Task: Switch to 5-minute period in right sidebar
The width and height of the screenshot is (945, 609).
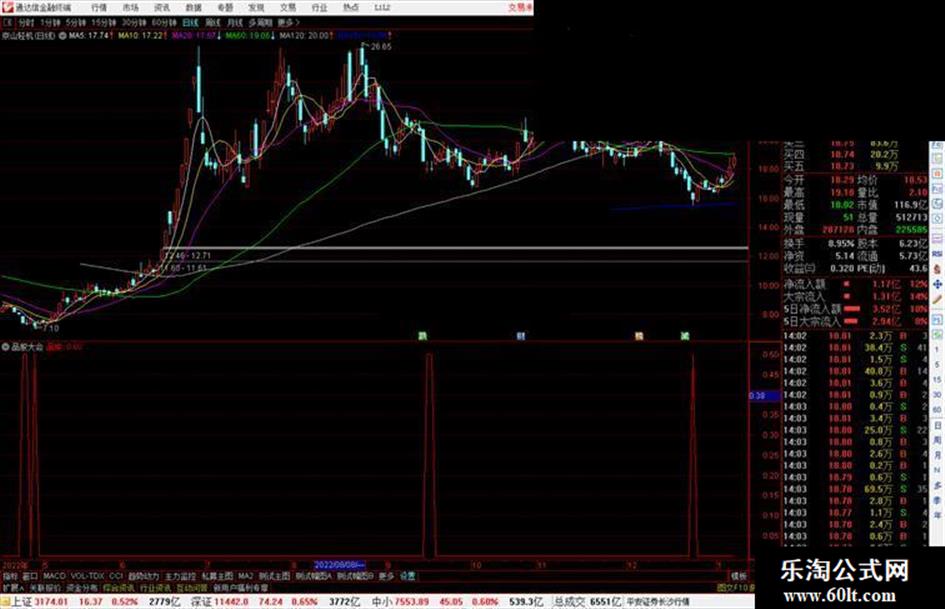Action: point(937,365)
